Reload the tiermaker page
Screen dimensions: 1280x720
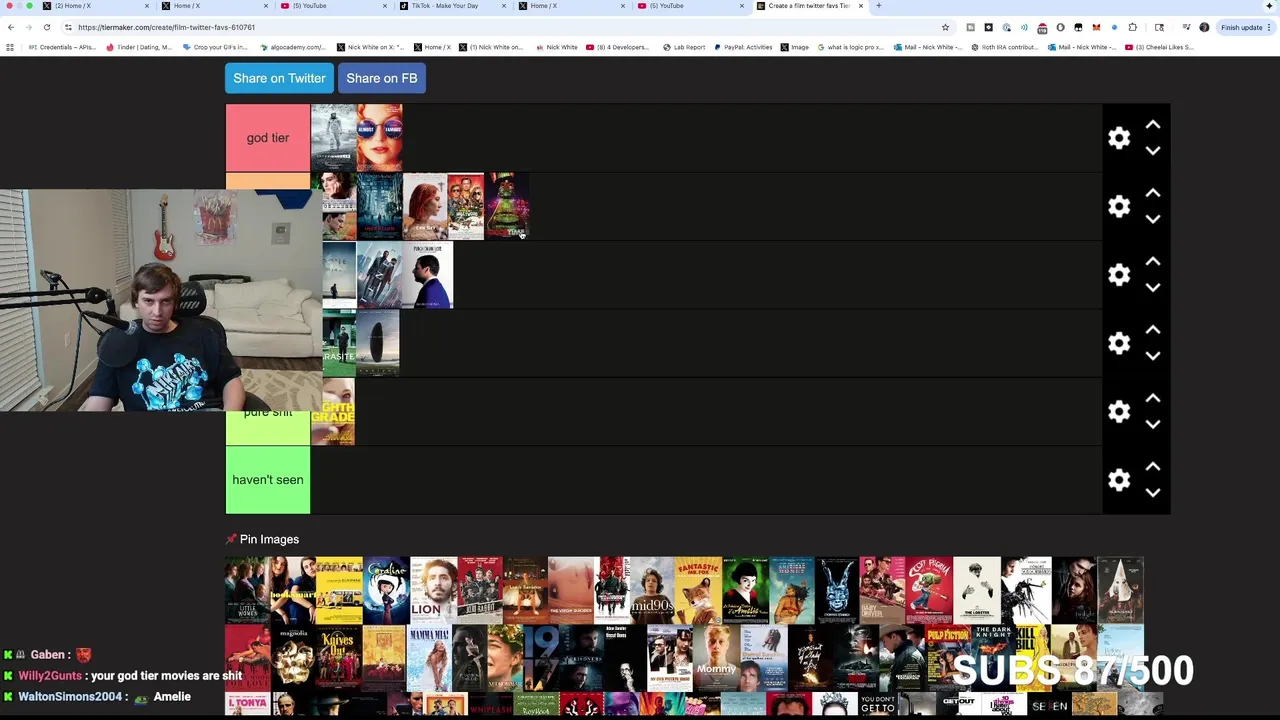point(47,27)
